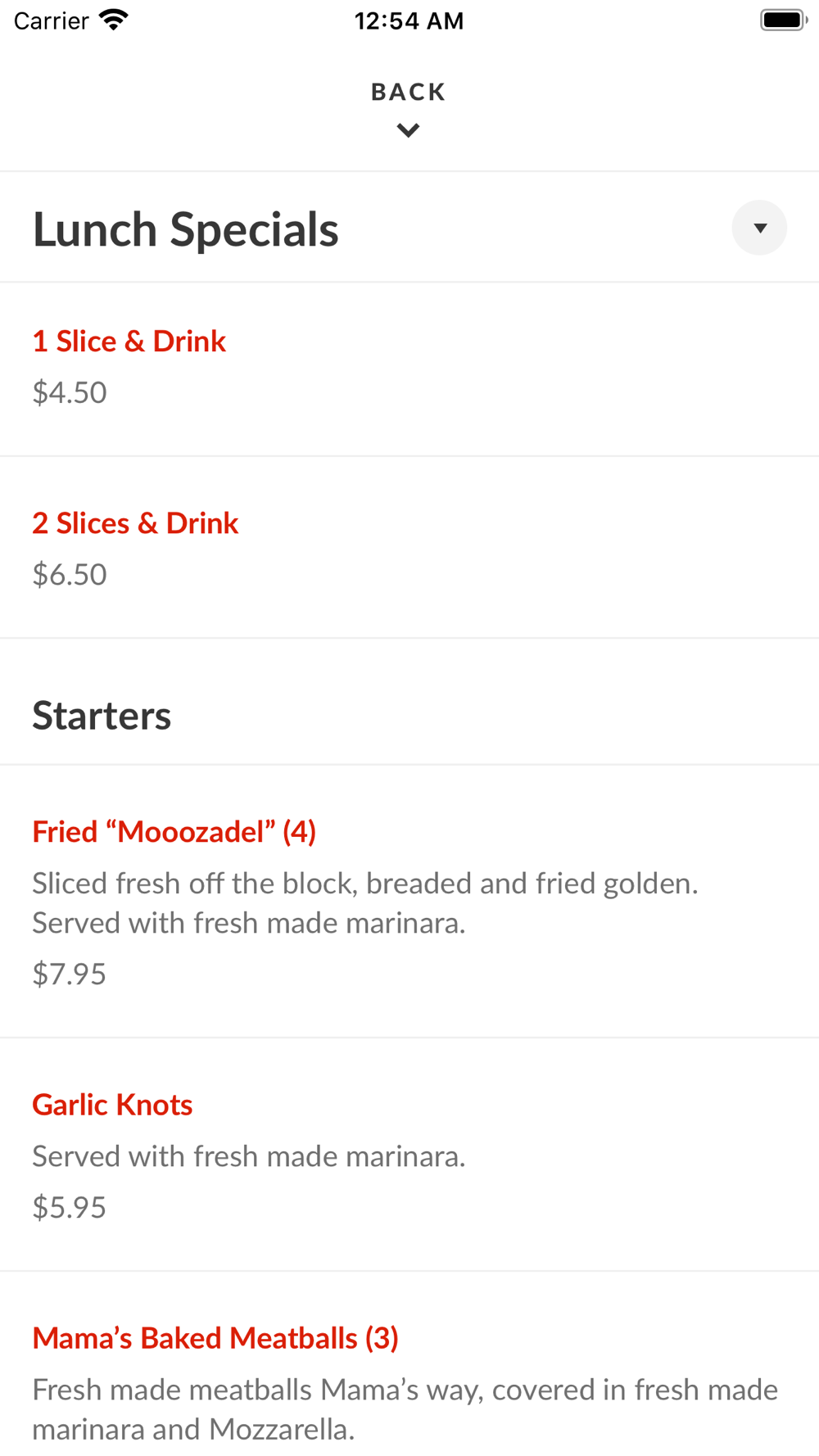819x1456 pixels.
Task: Tap the BACK label at top
Action: (x=408, y=92)
